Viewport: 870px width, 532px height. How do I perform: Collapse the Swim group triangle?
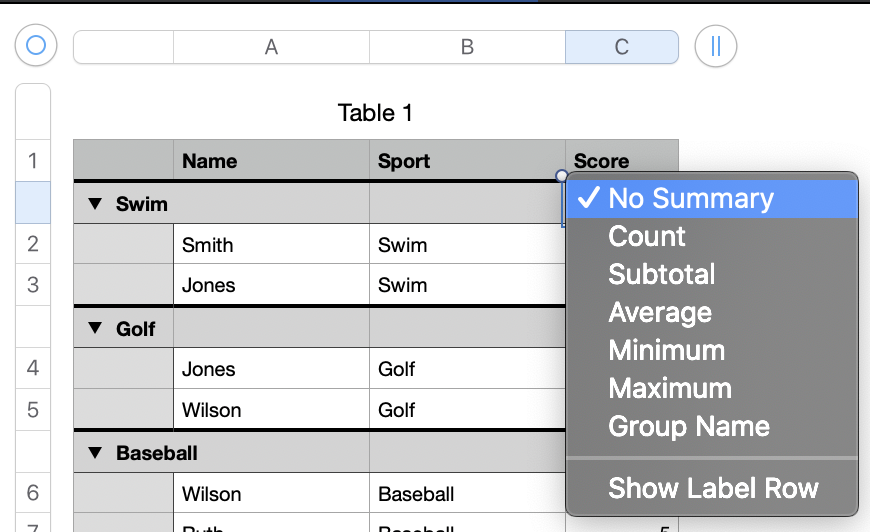click(x=95, y=204)
